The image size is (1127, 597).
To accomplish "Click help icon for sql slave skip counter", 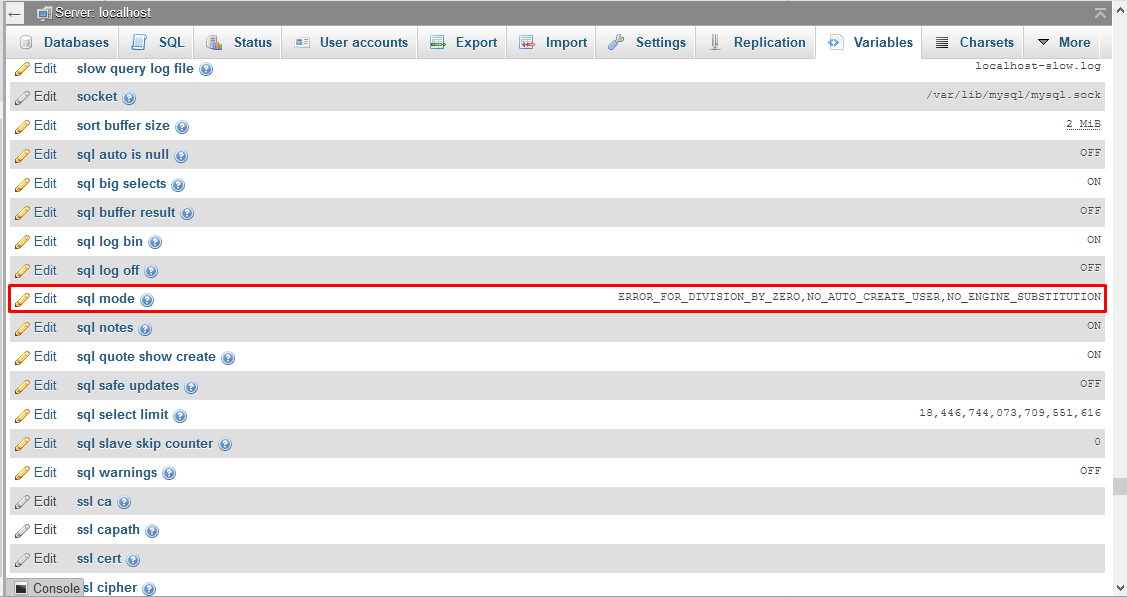I will [225, 445].
